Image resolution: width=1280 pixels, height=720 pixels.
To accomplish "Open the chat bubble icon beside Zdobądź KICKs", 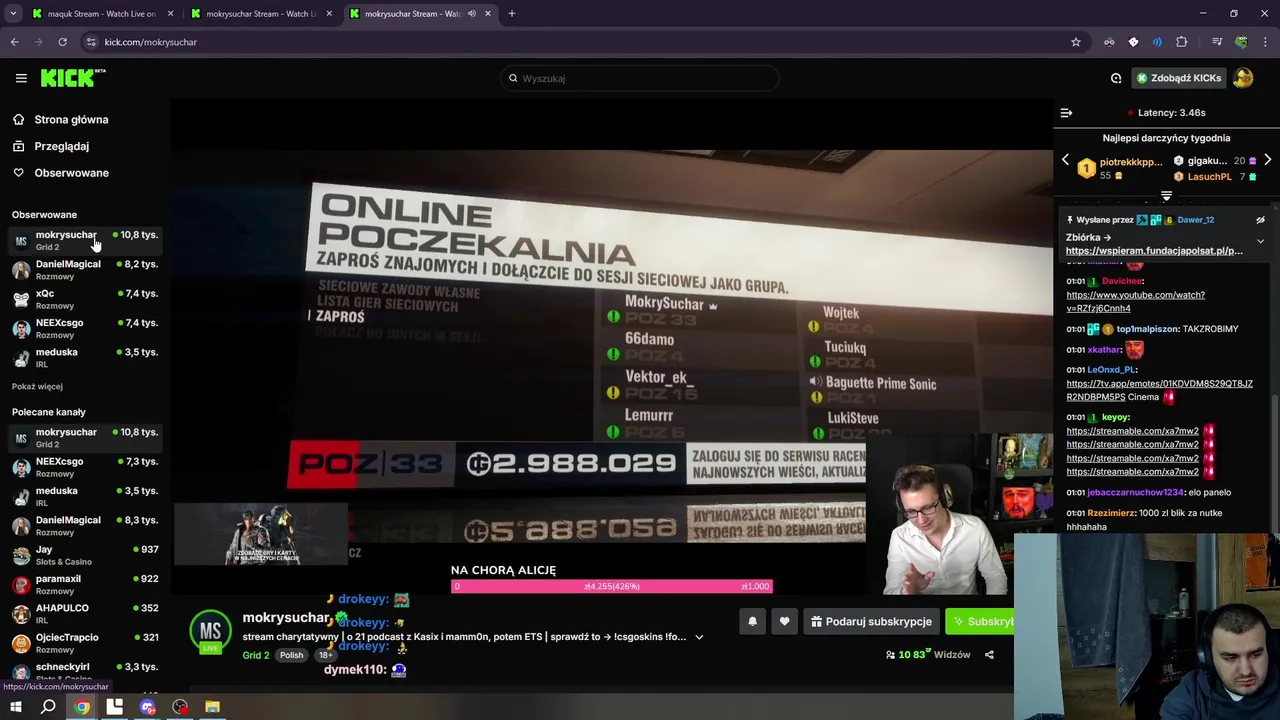I will pyautogui.click(x=1116, y=78).
